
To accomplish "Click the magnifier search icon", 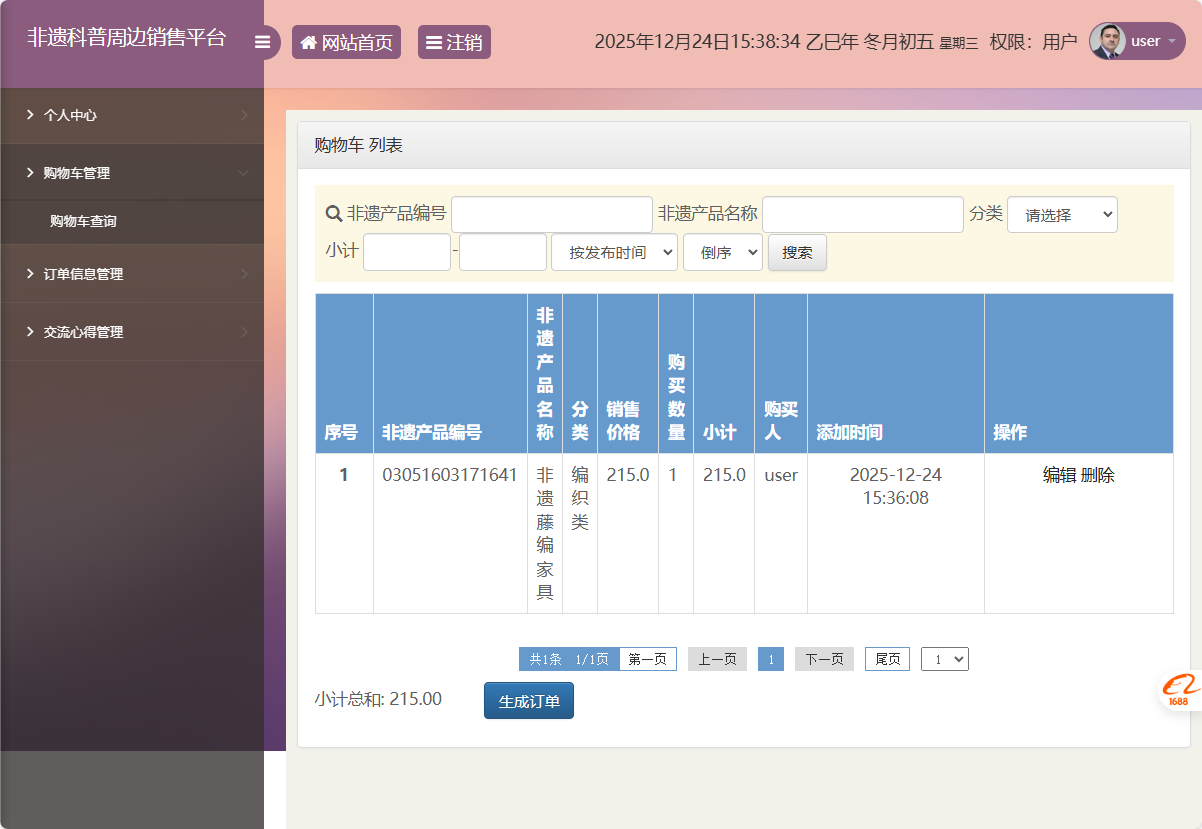I will tap(334, 214).
